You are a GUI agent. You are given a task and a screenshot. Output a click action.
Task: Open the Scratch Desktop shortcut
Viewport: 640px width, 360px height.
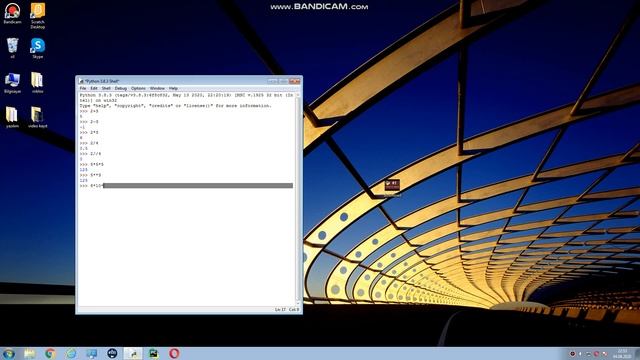38,16
